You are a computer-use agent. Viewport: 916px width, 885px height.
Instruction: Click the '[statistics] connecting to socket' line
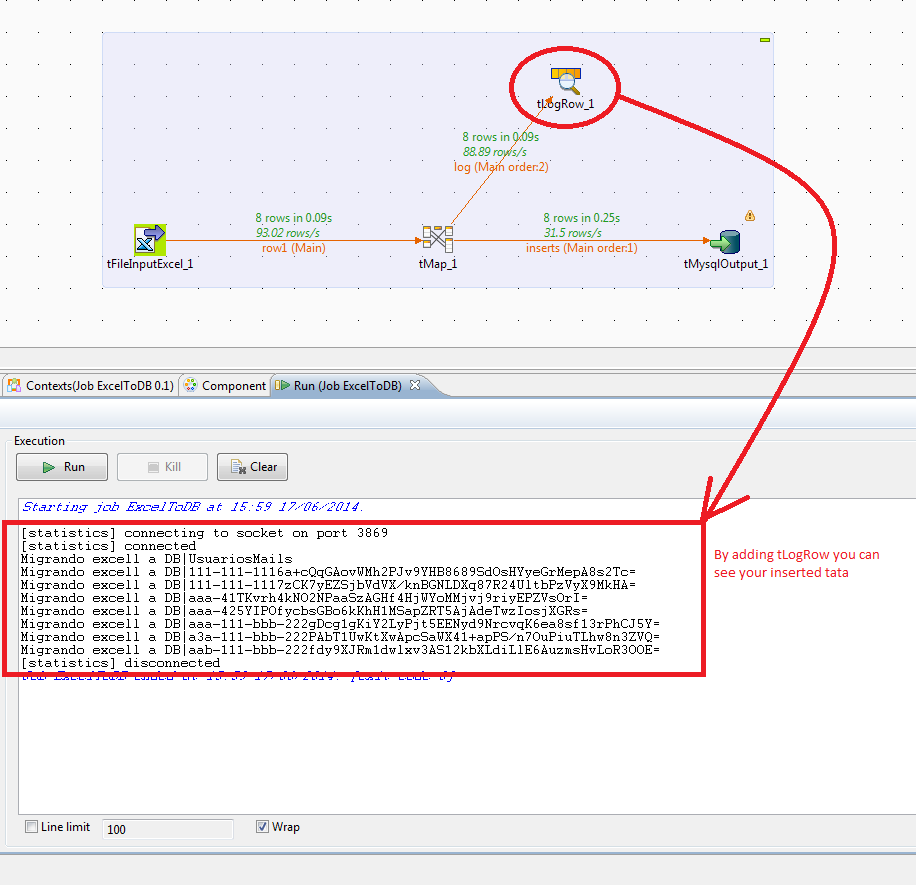coord(204,533)
